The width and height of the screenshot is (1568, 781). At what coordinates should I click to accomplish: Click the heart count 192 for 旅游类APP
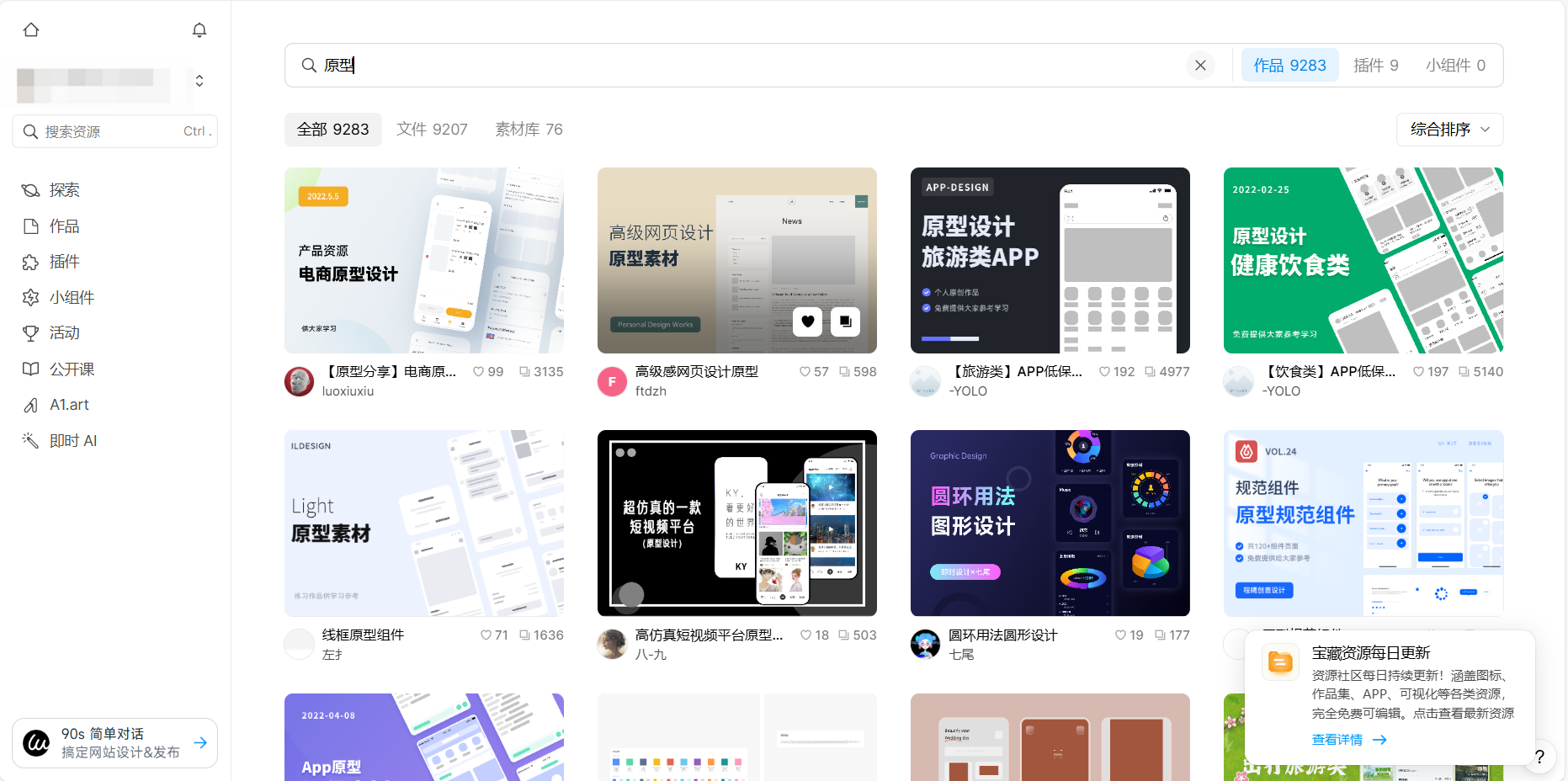(1117, 372)
